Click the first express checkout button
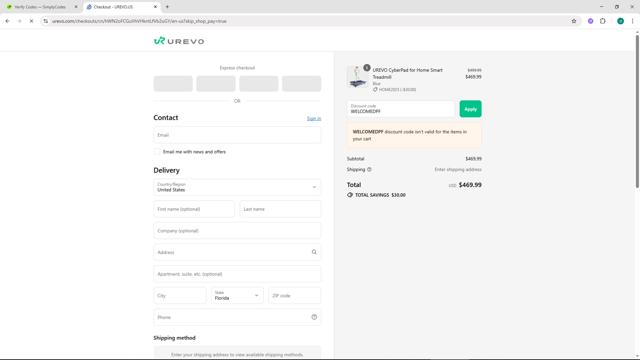The height and width of the screenshot is (360, 640). [173, 84]
